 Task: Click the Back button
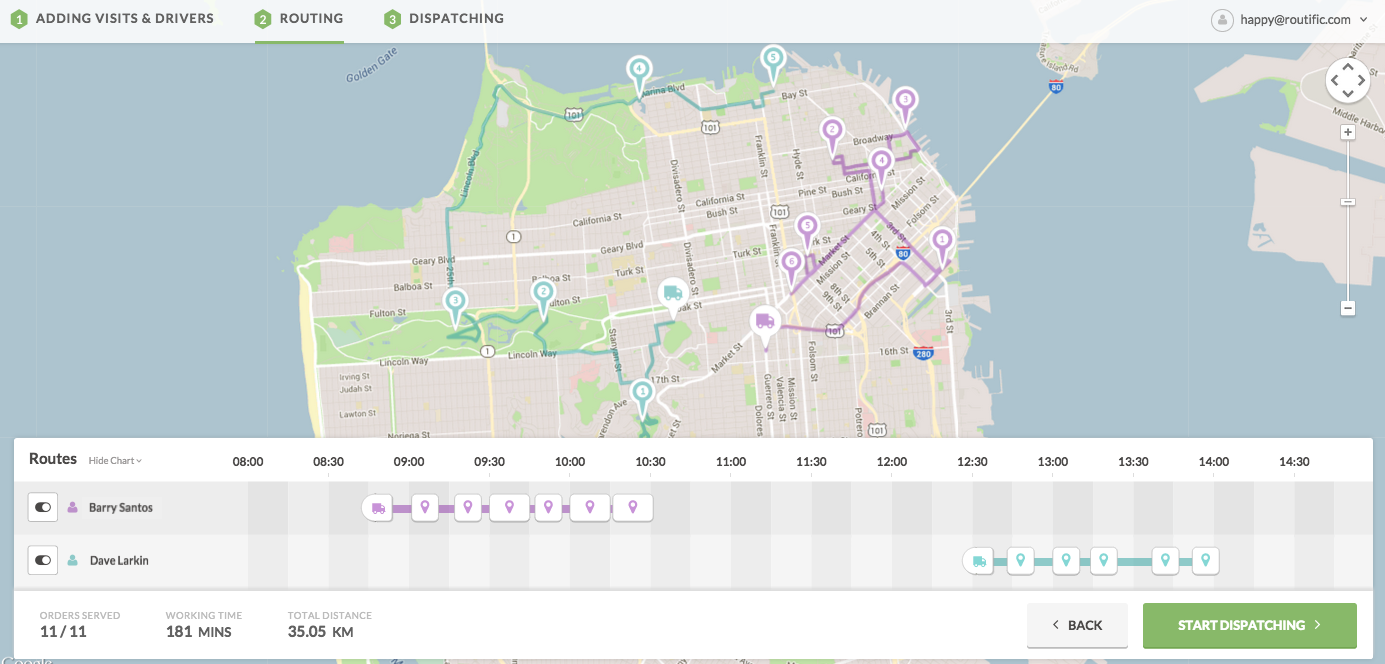click(1077, 625)
